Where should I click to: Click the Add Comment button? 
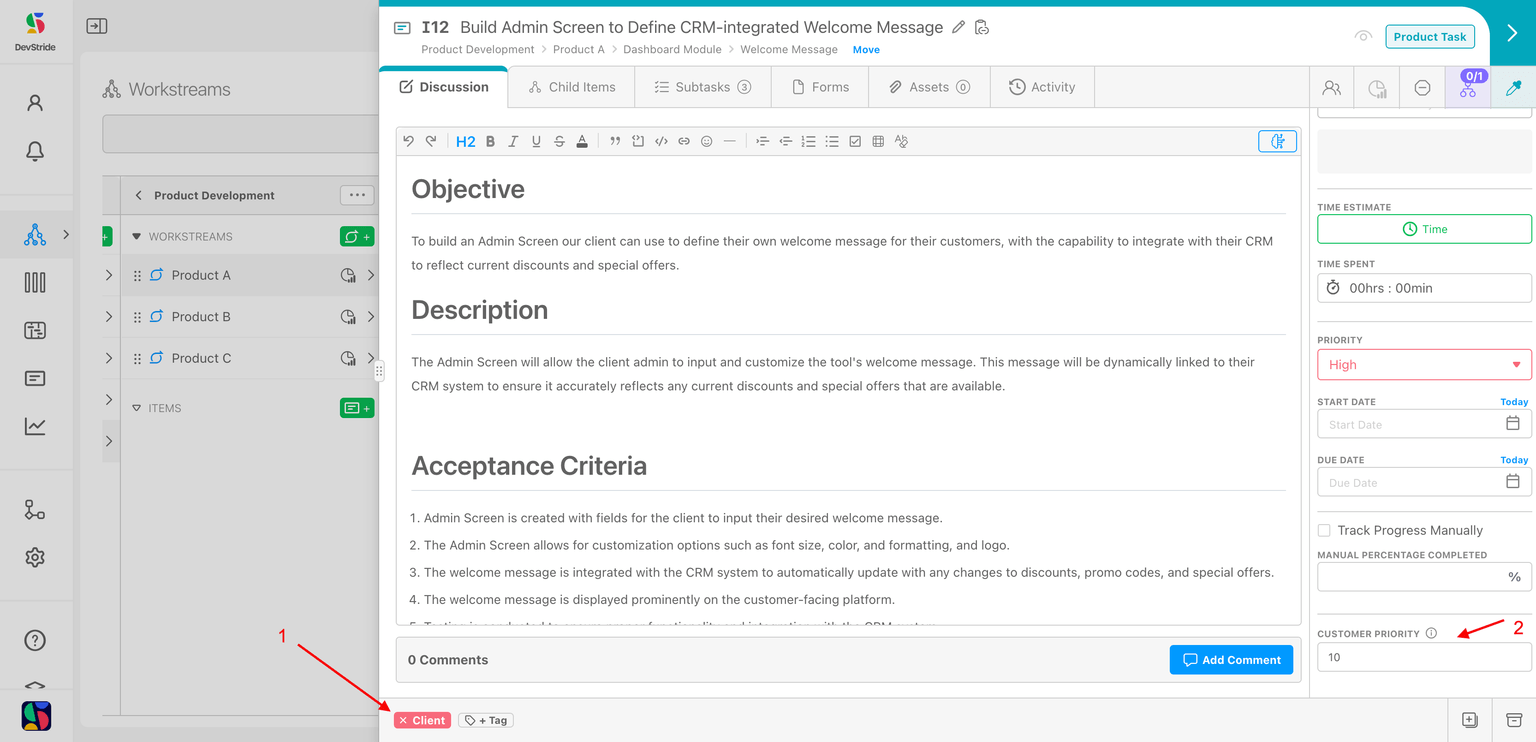coord(1231,660)
